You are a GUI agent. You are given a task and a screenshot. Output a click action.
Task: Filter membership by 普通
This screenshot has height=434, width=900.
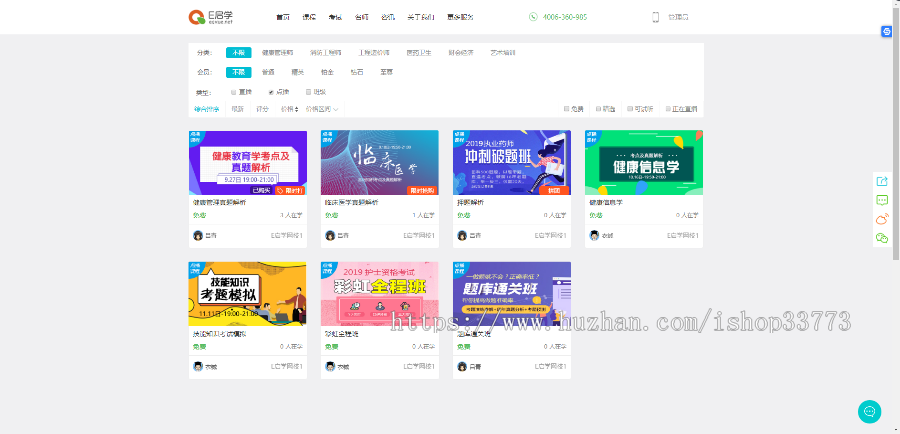[x=268, y=72]
